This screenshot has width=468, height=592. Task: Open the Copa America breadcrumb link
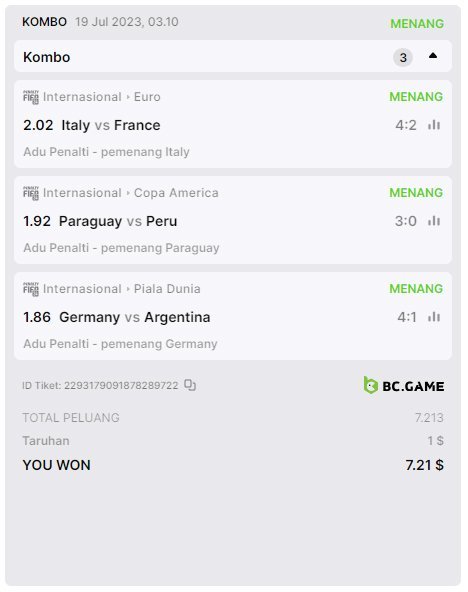click(x=176, y=193)
